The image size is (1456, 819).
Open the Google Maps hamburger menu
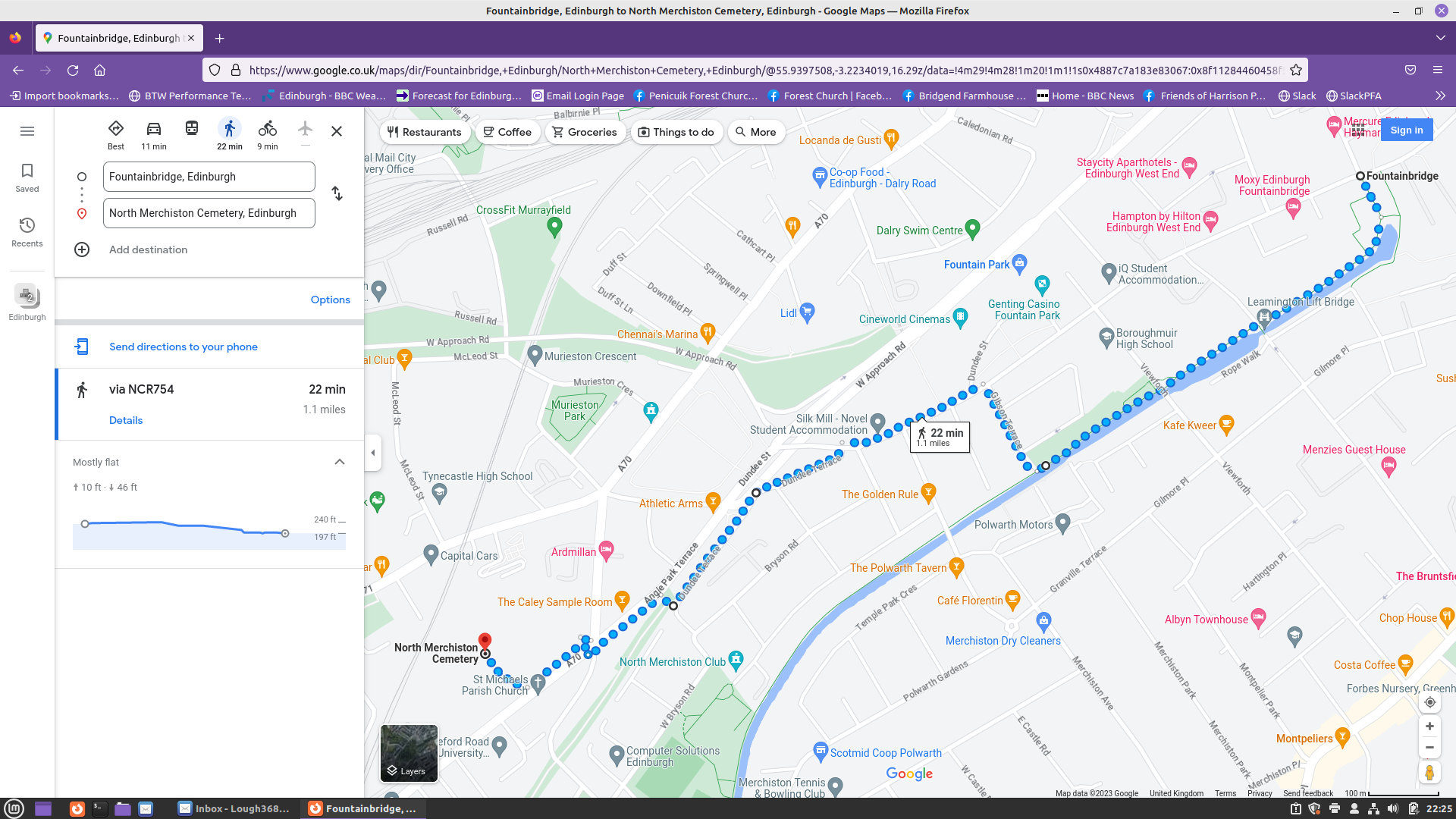coord(27,131)
